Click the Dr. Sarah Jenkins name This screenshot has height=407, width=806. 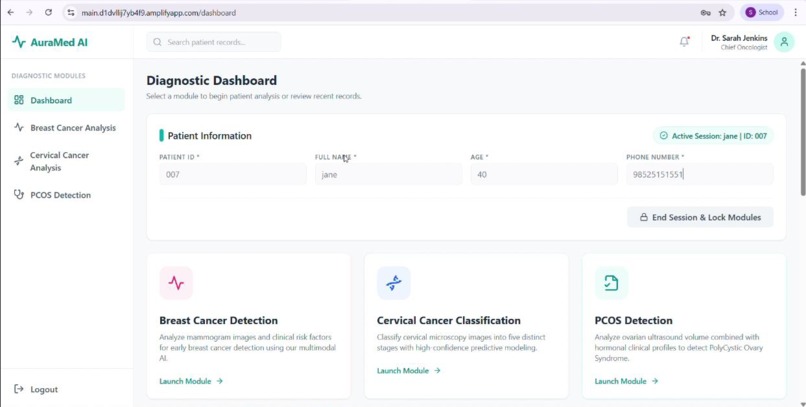pos(739,38)
